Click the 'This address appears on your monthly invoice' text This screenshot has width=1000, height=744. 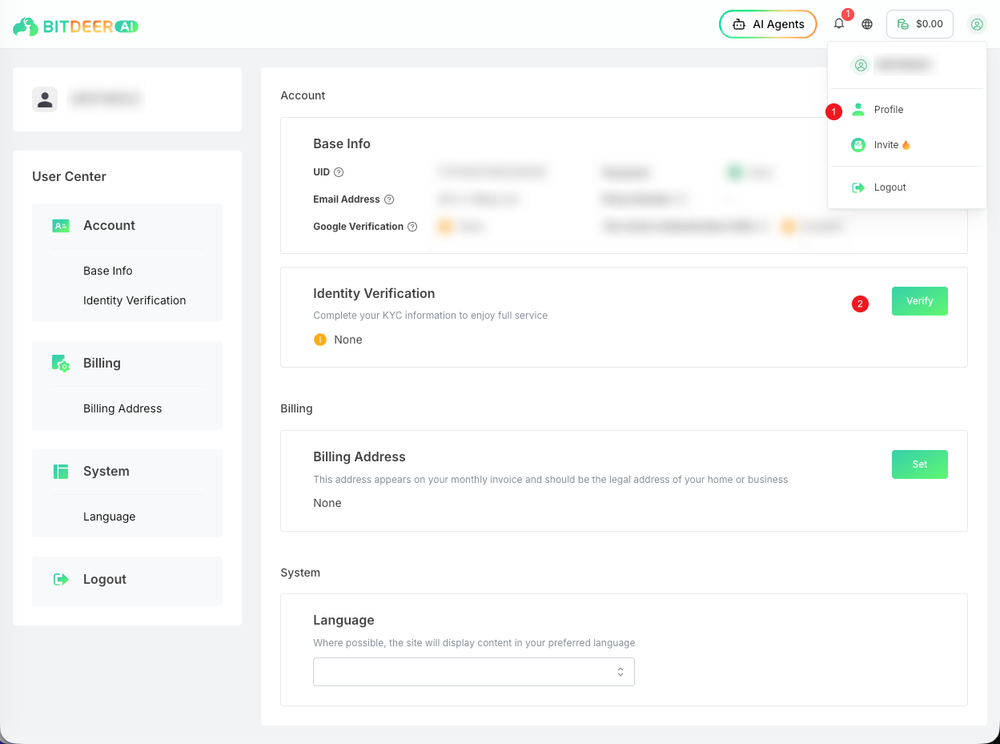pyautogui.click(x=550, y=479)
